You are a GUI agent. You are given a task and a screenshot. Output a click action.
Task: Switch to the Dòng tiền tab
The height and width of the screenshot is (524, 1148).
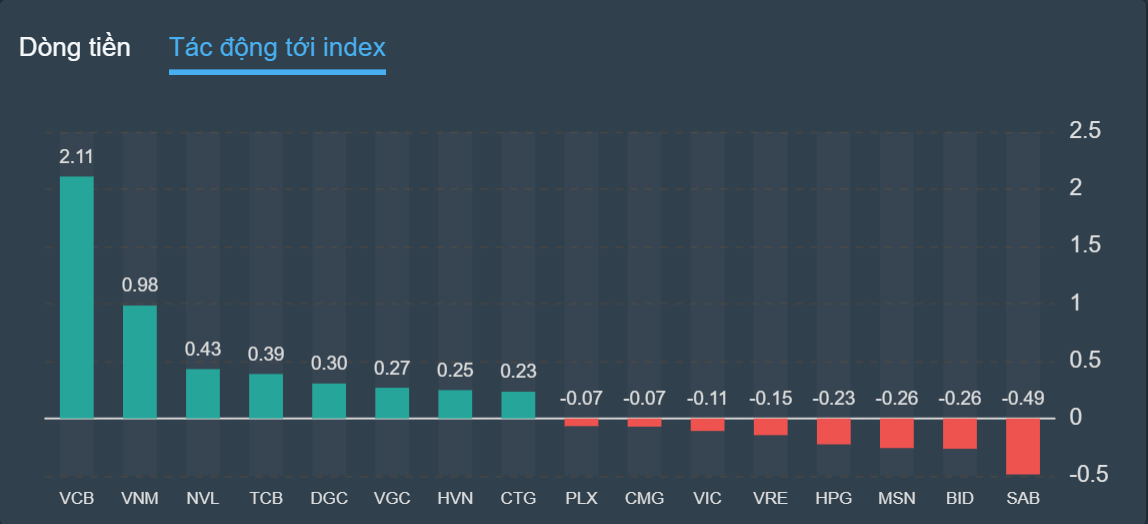click(x=74, y=47)
